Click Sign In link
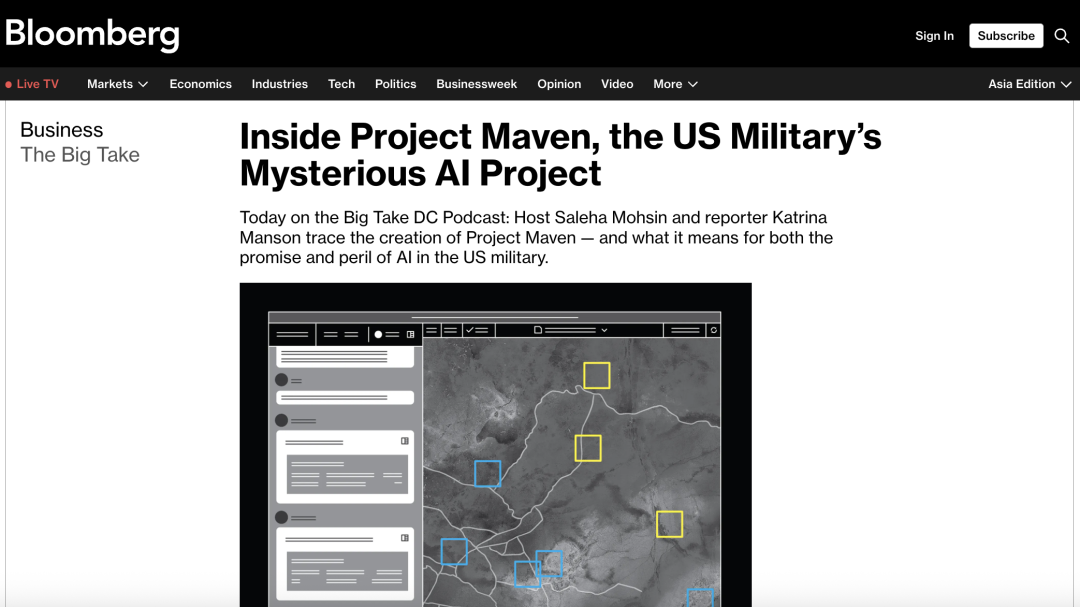Screen dimensions: 1080x607 pyautogui.click(x=934, y=36)
